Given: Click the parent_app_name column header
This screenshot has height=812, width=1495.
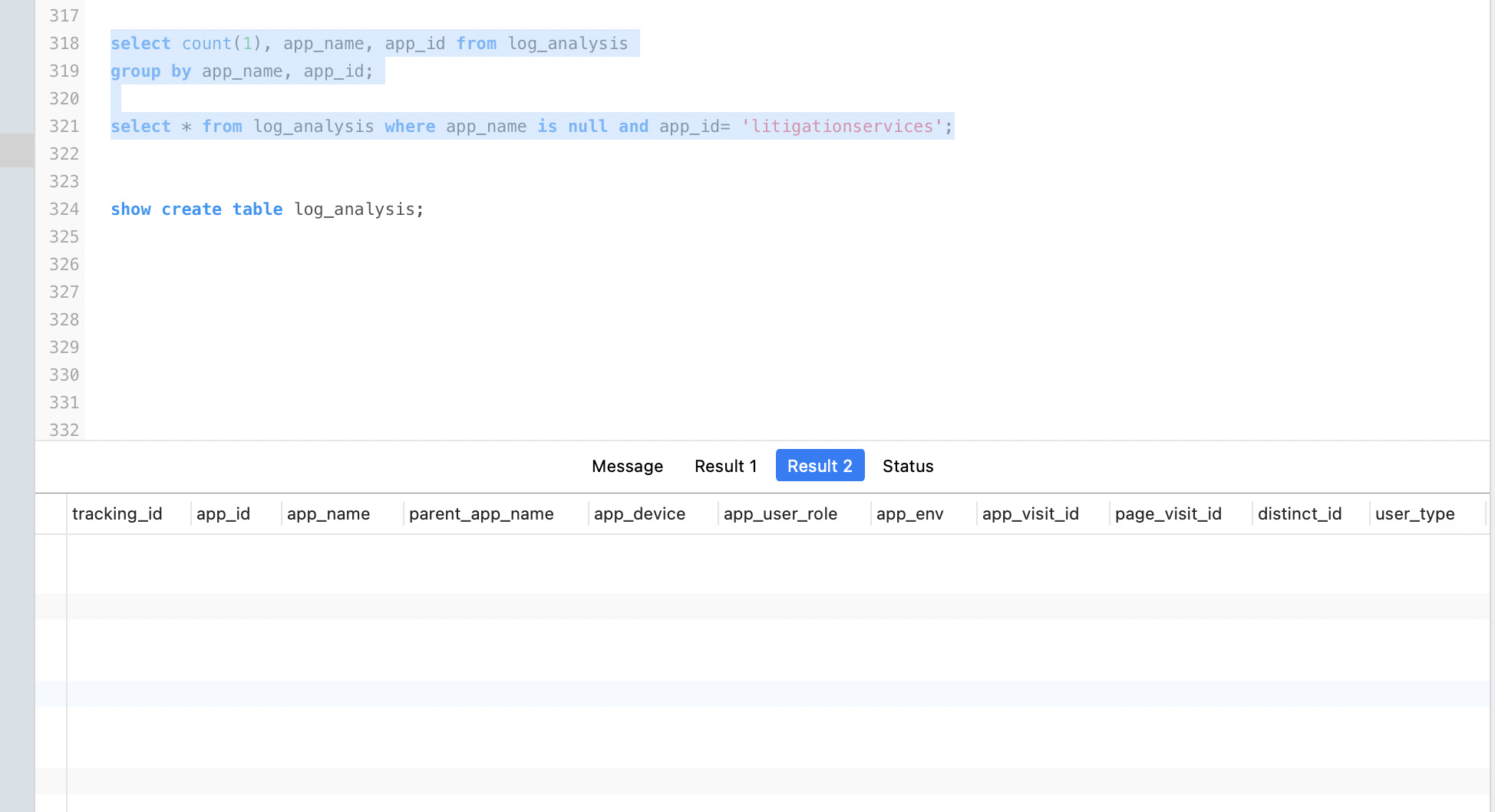Looking at the screenshot, I should coord(481,513).
